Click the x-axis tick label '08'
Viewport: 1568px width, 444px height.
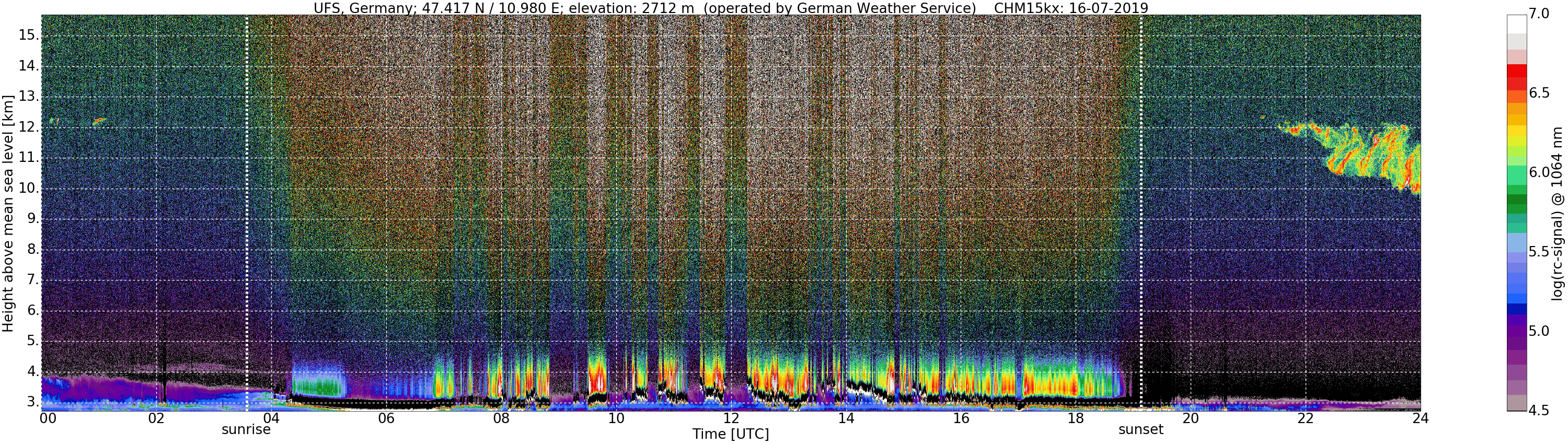pos(502,418)
